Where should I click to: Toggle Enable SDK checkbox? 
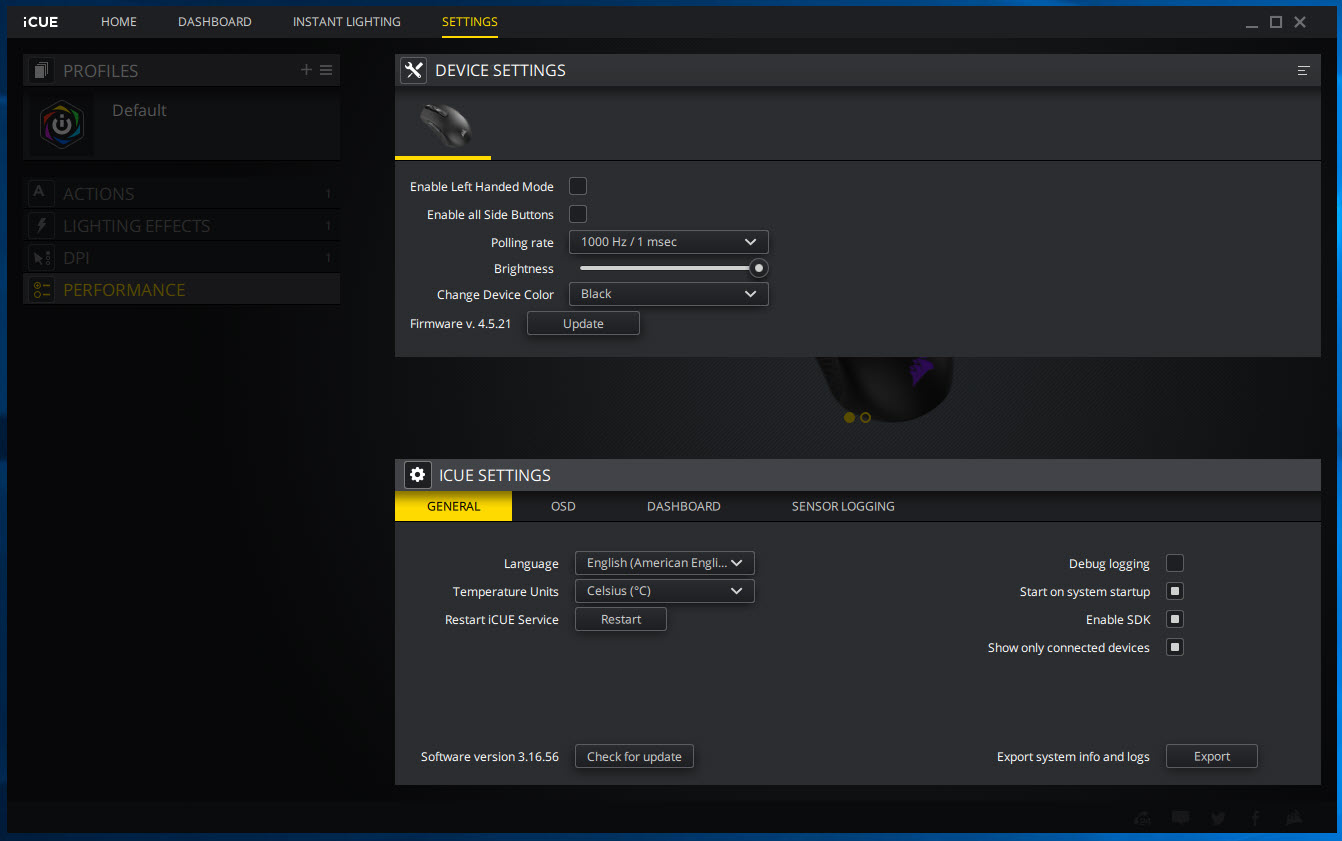1175,619
